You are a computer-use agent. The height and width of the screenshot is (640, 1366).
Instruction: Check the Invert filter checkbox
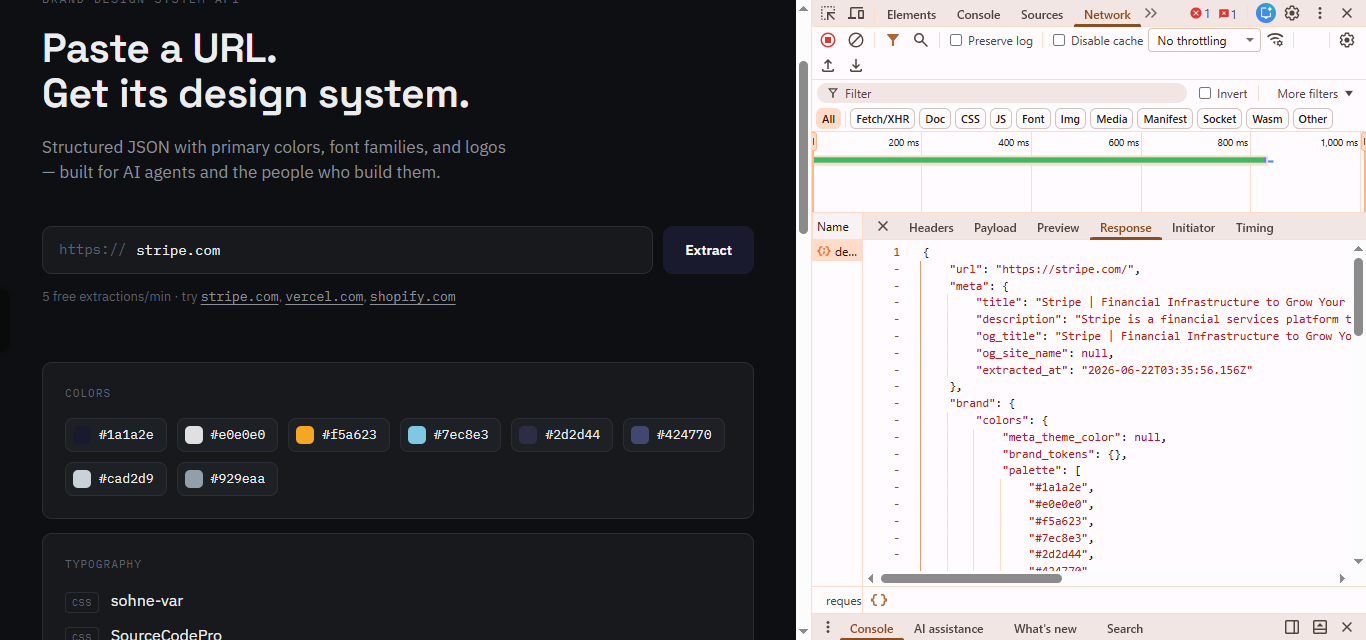pyautogui.click(x=1205, y=93)
